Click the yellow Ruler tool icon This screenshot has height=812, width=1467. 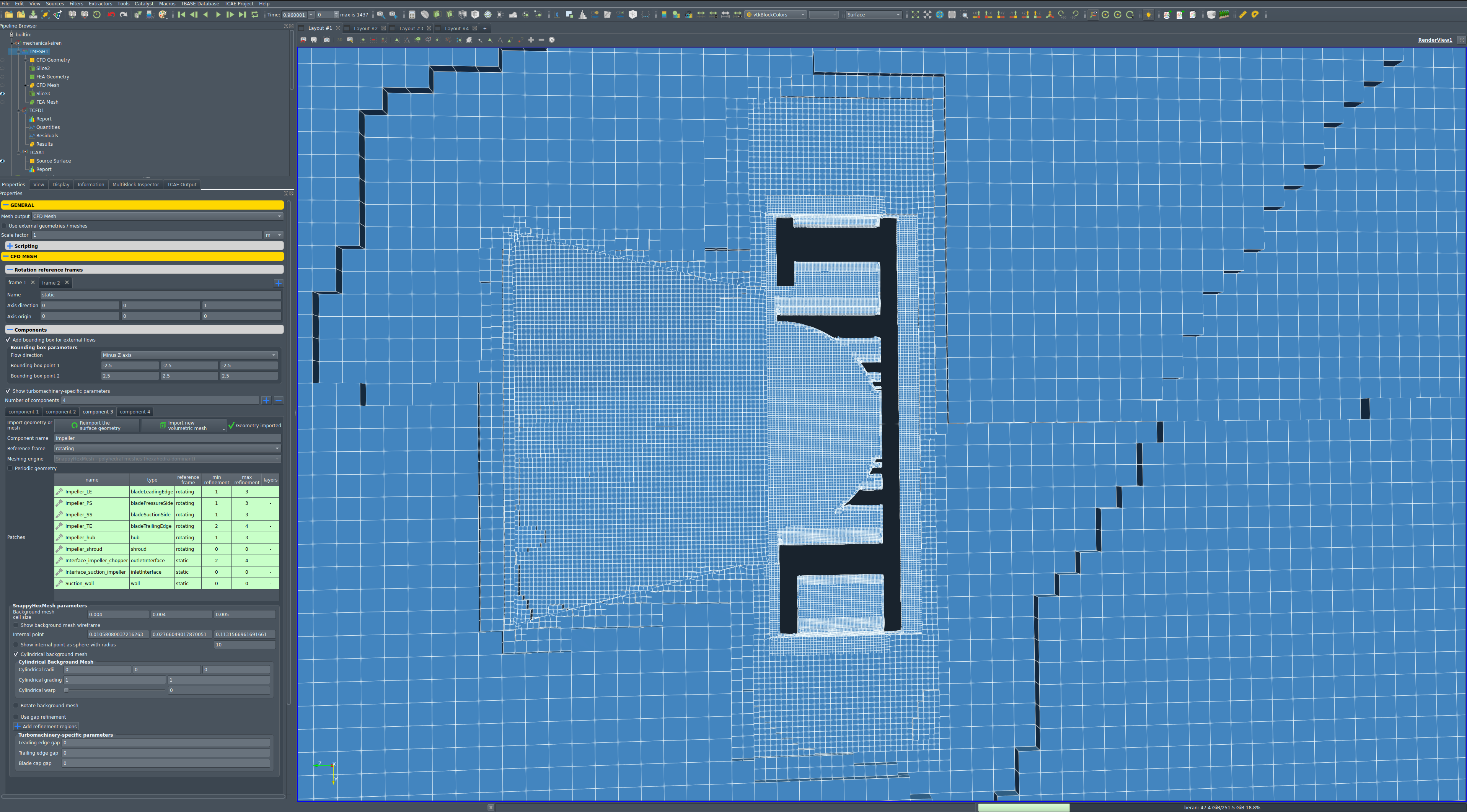(x=1243, y=15)
